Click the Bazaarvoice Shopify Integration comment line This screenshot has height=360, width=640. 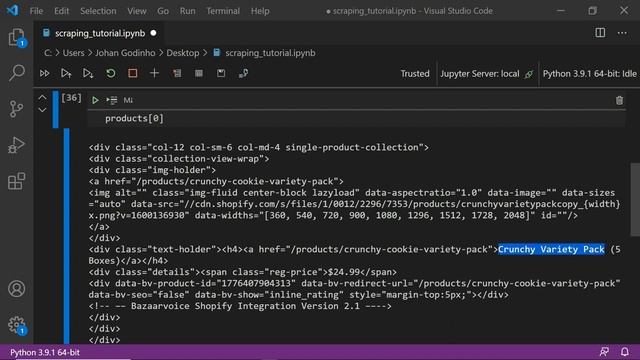[240, 306]
